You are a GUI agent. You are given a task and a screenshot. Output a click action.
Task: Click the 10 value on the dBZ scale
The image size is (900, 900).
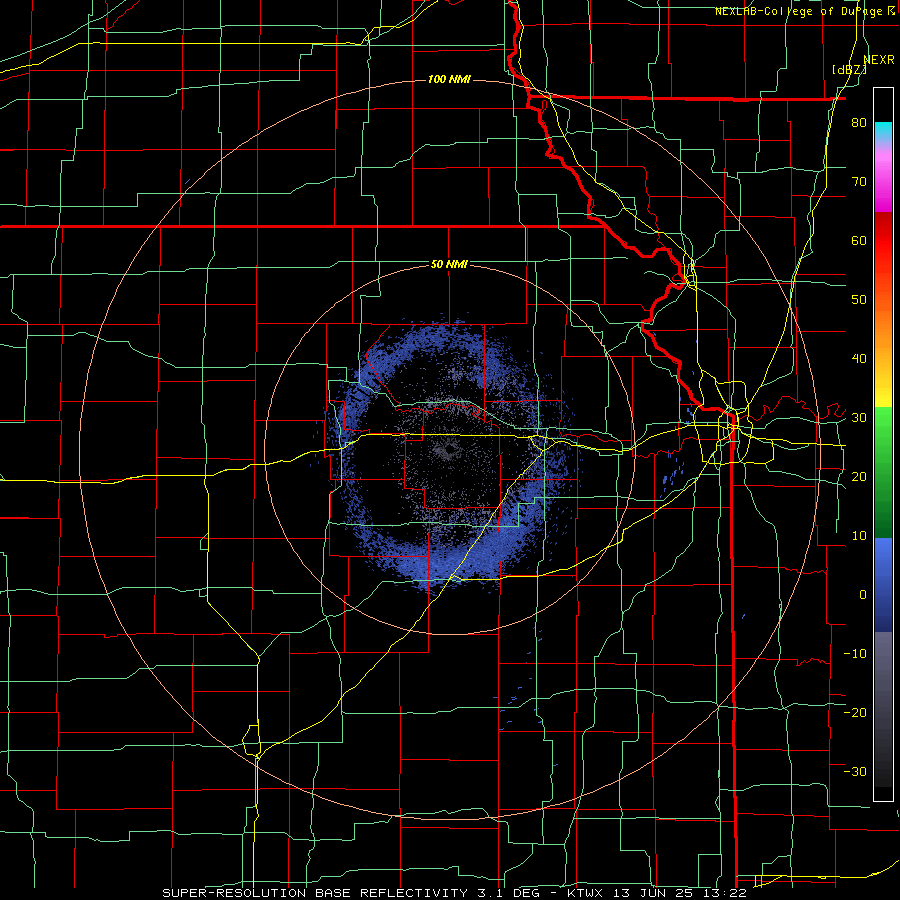(859, 536)
